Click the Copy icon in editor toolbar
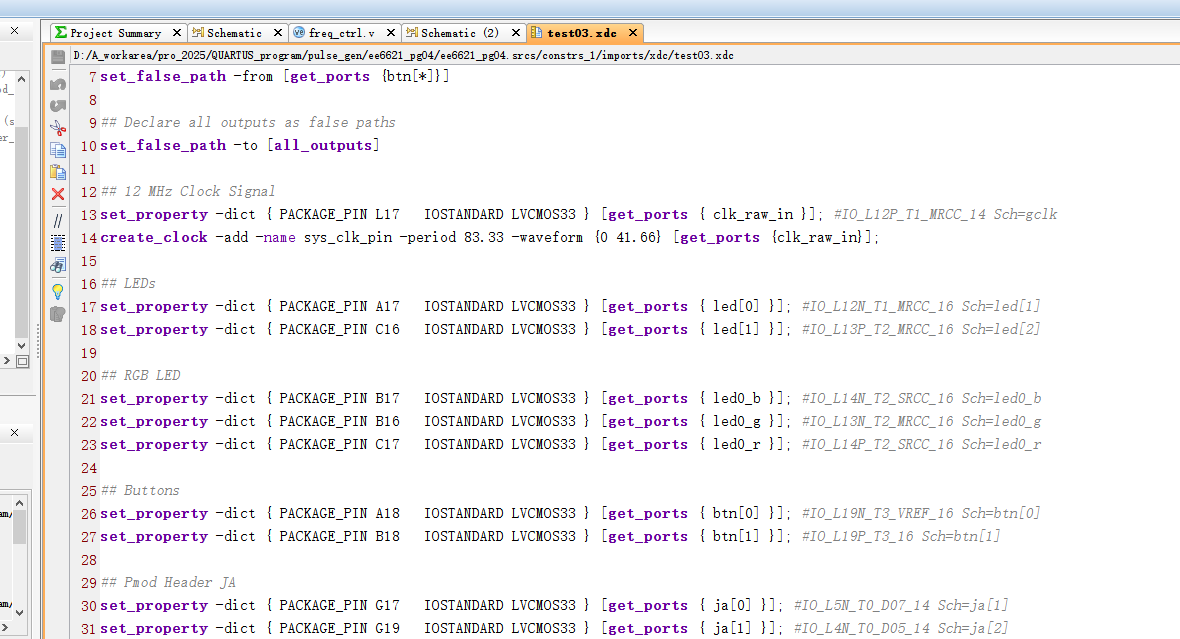 click(x=58, y=151)
